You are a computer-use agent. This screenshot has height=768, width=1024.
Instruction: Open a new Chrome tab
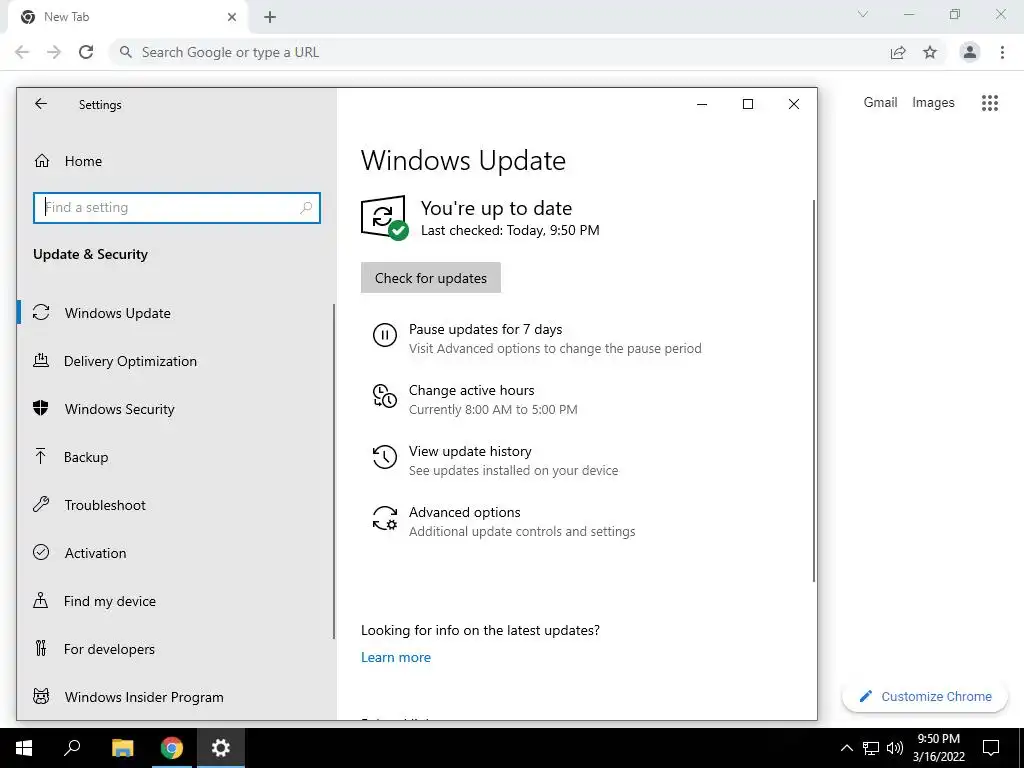point(270,17)
